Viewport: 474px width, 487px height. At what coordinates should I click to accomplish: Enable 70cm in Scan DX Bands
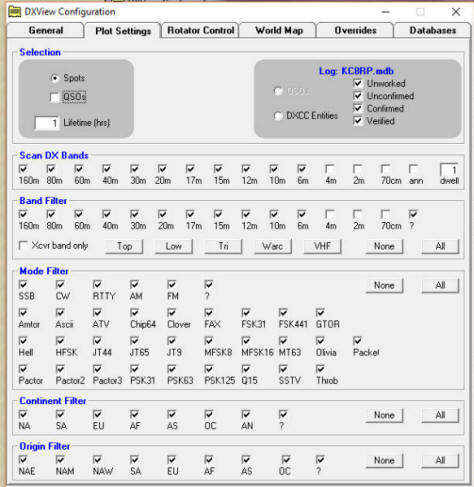tap(386, 168)
